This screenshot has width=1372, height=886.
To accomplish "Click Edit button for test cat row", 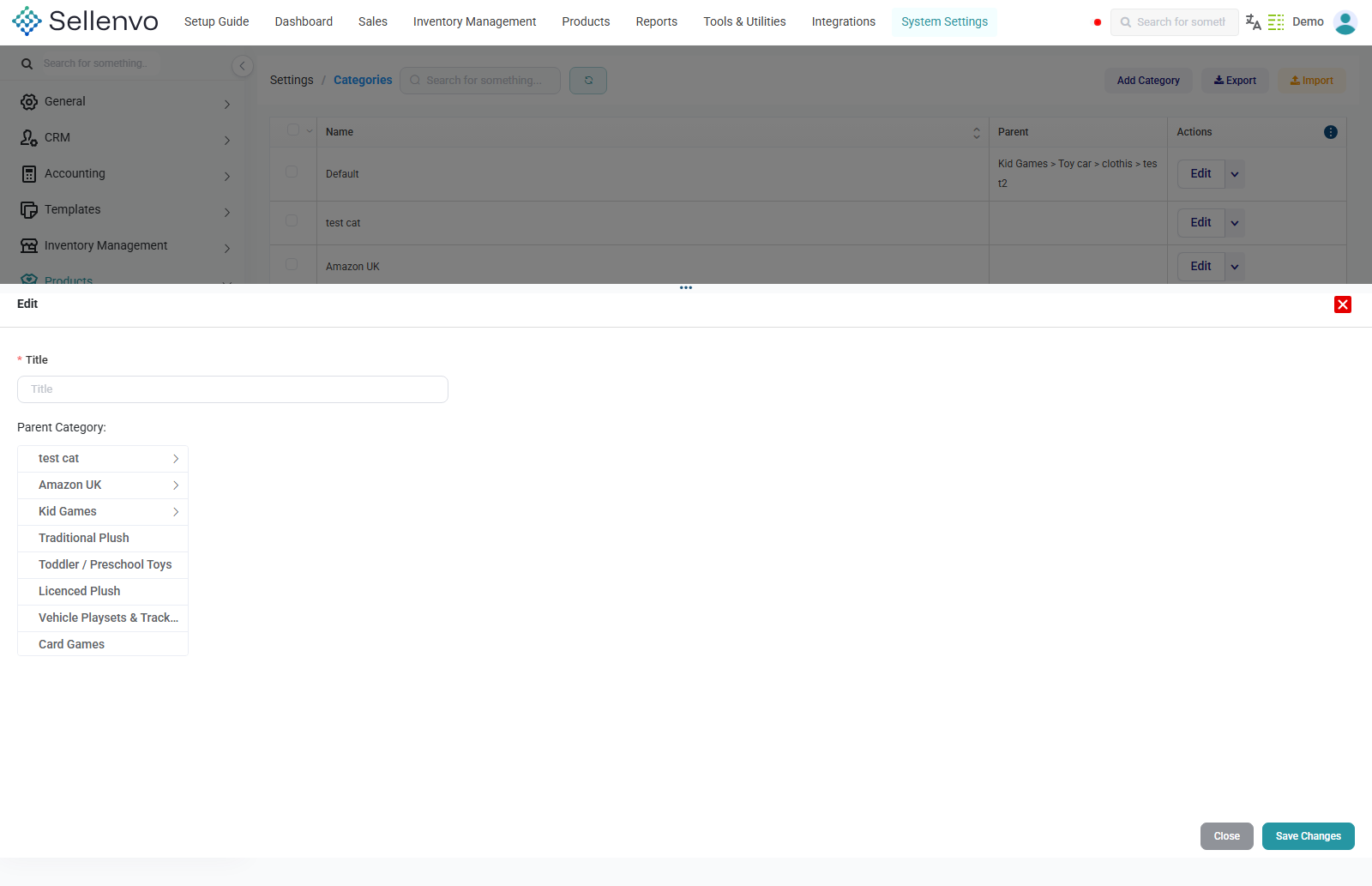I will (1200, 223).
